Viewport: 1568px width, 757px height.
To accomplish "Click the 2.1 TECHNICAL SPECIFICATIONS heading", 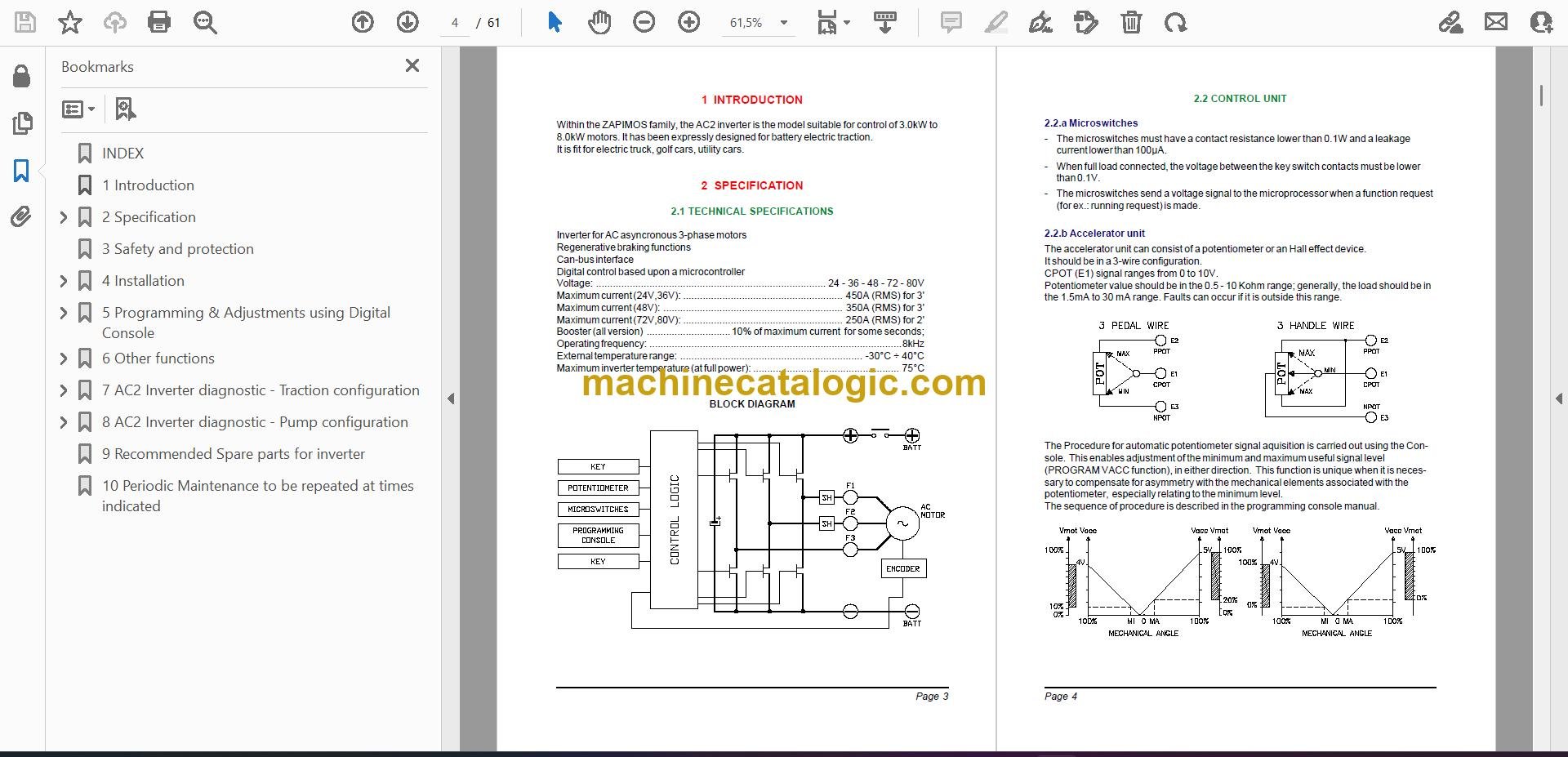I will 752,212.
